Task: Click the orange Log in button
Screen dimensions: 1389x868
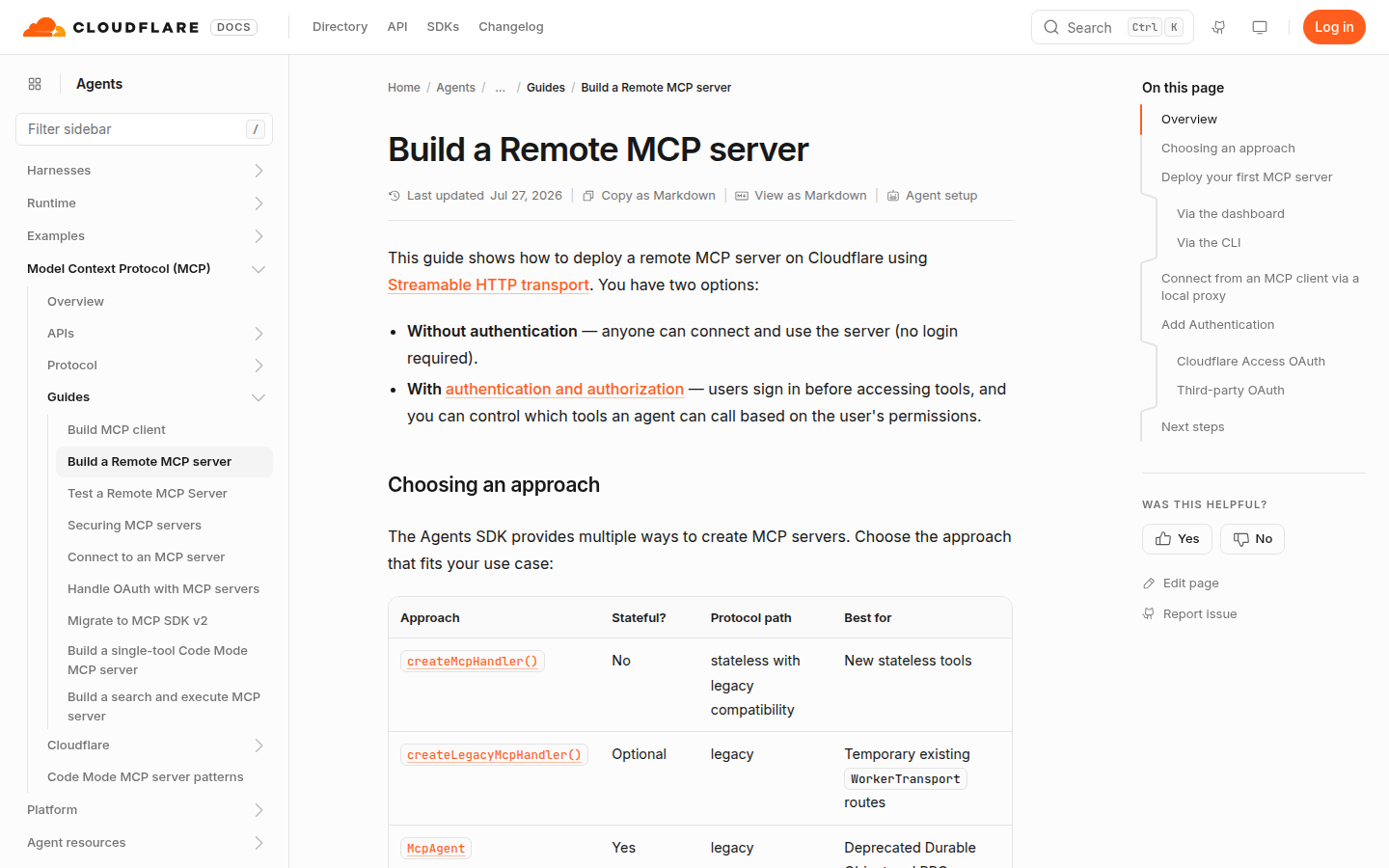Action: pos(1334,27)
